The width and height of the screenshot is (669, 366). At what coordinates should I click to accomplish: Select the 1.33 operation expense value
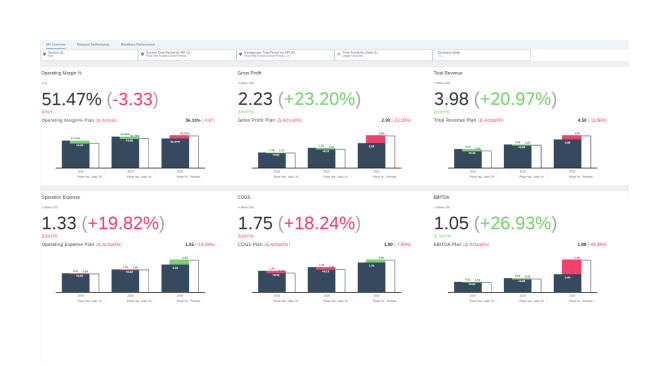click(59, 223)
